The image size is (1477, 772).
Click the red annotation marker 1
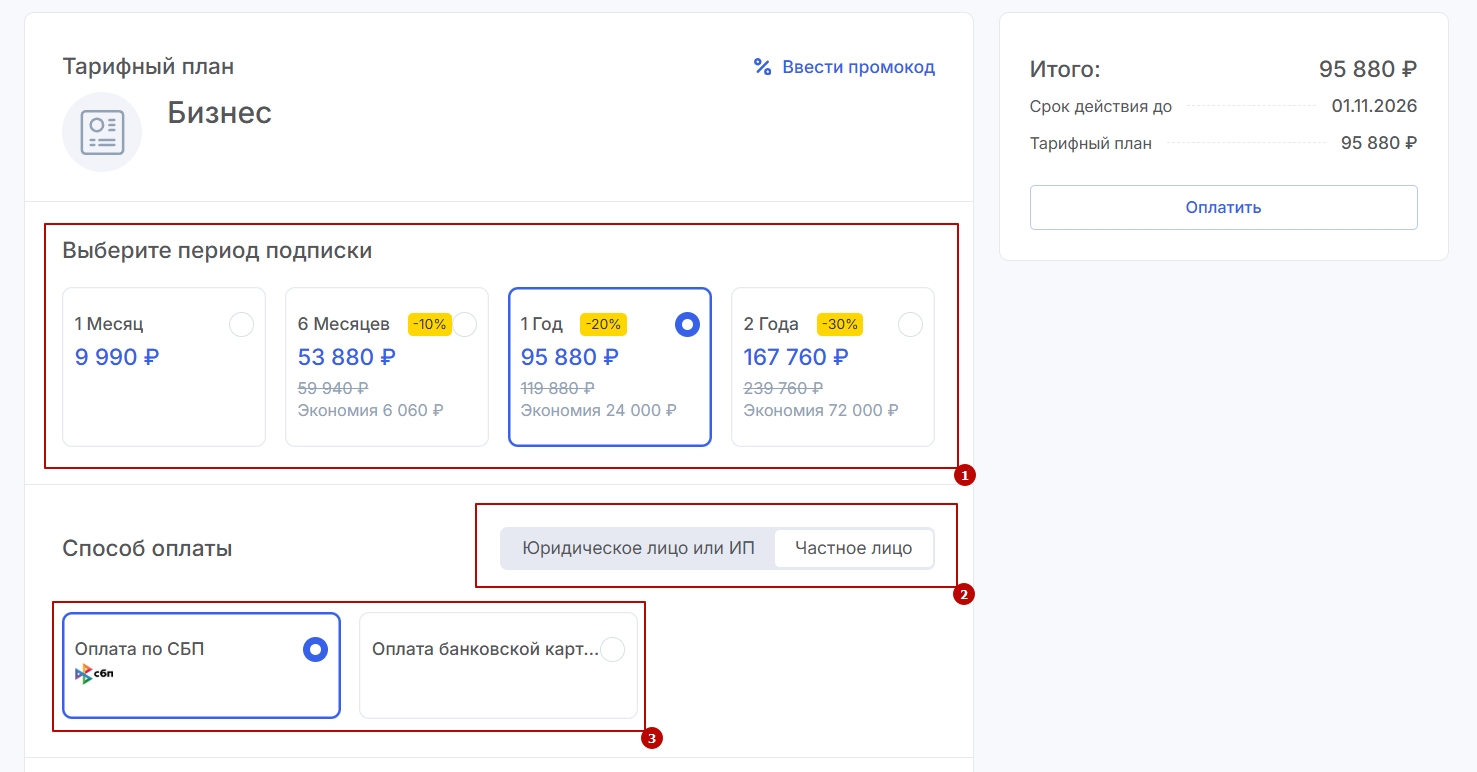pyautogui.click(x=965, y=476)
